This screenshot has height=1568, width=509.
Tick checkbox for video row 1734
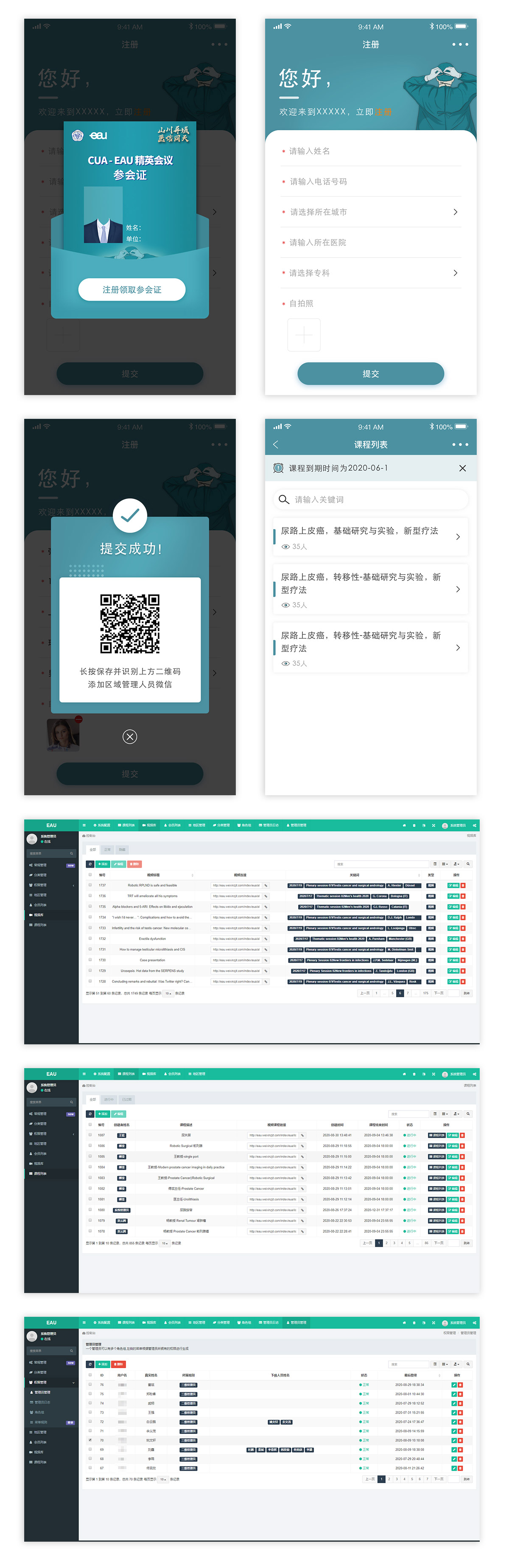click(x=90, y=917)
